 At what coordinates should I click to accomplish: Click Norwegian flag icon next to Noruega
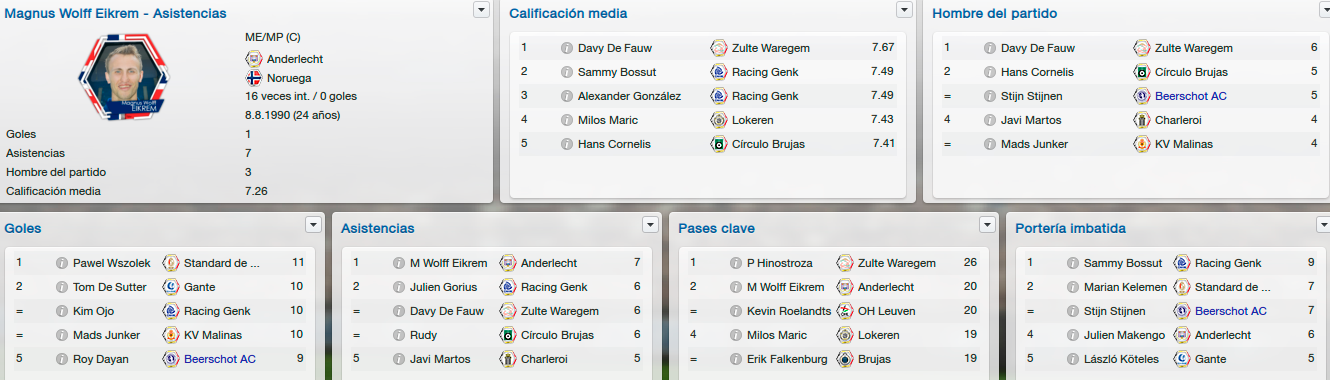pyautogui.click(x=254, y=78)
